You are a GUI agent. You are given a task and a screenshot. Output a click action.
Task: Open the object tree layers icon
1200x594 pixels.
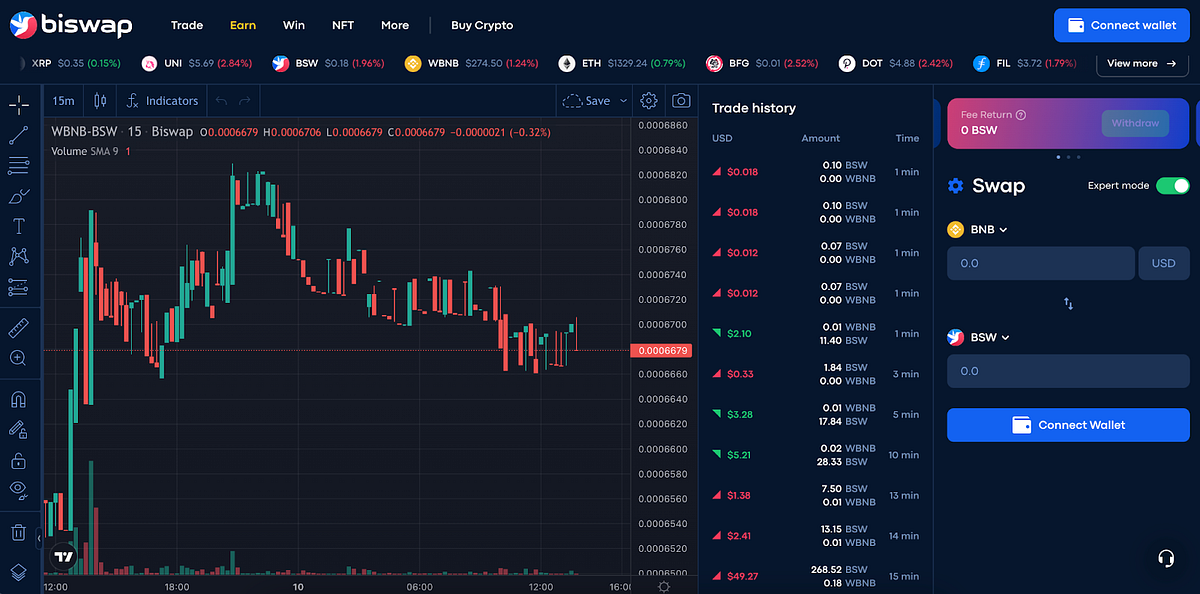point(18,572)
